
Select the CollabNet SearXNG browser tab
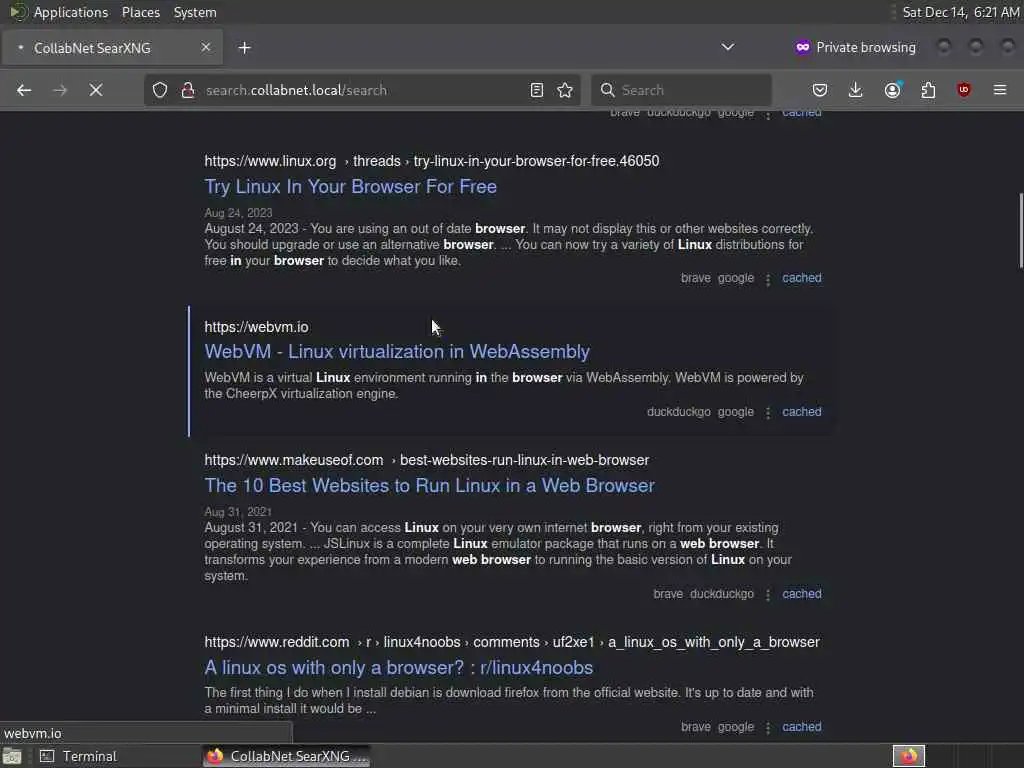coord(112,48)
